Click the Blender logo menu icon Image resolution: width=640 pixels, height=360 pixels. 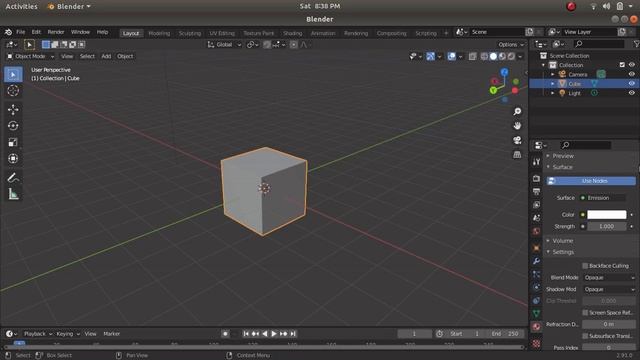pos(8,32)
